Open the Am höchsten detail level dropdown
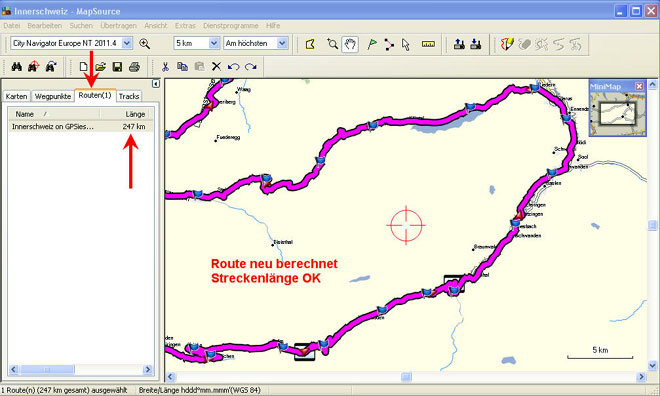 (x=282, y=43)
